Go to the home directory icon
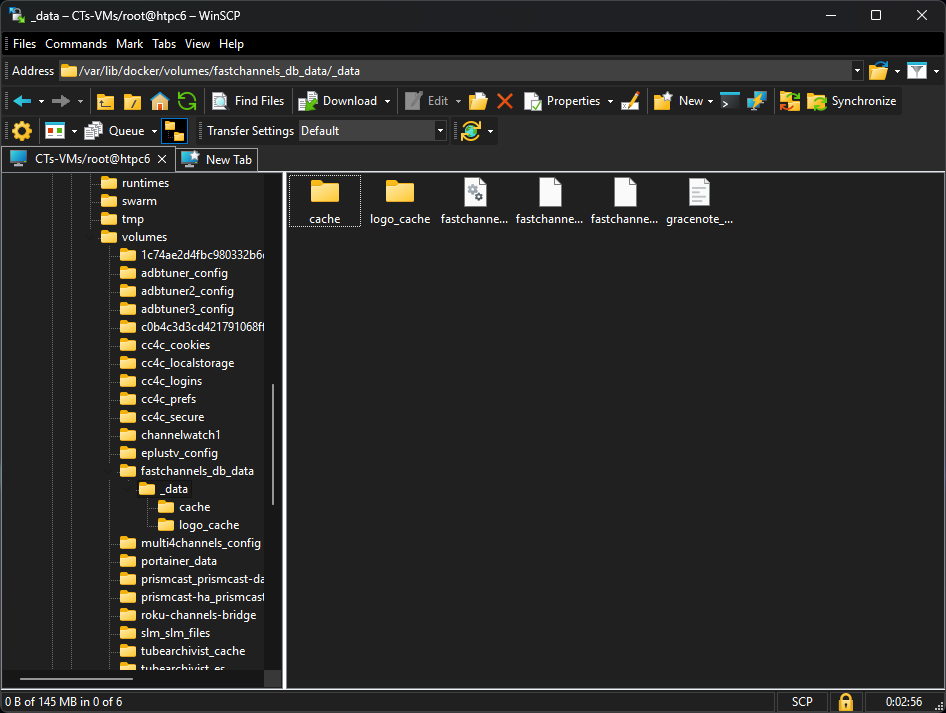The height and width of the screenshot is (713, 946). point(160,101)
